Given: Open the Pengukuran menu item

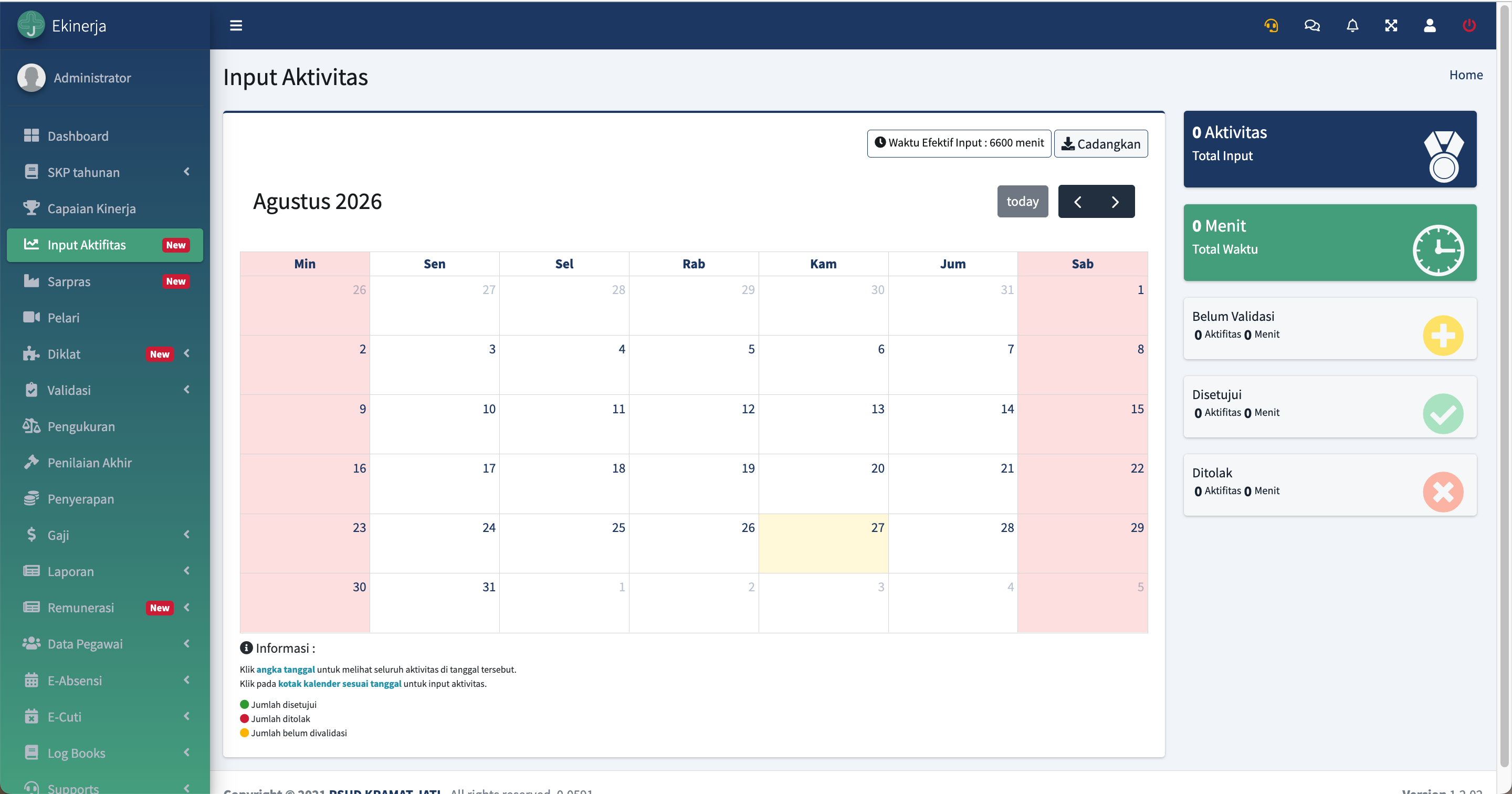Looking at the screenshot, I should click(105, 426).
